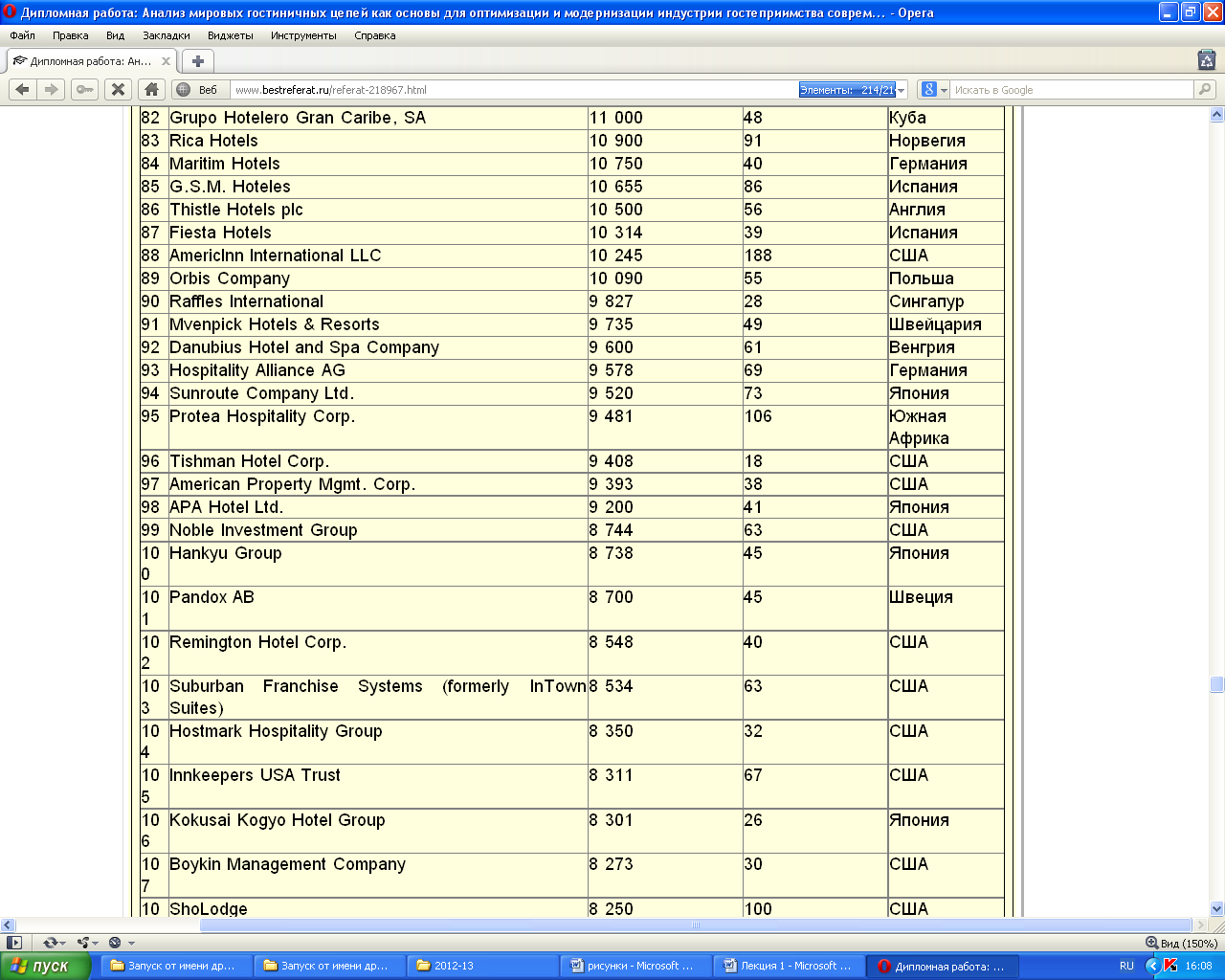Switch to second Запуск от имени др... taskbar folder
The width and height of the screenshot is (1225, 980).
pyautogui.click(x=329, y=966)
